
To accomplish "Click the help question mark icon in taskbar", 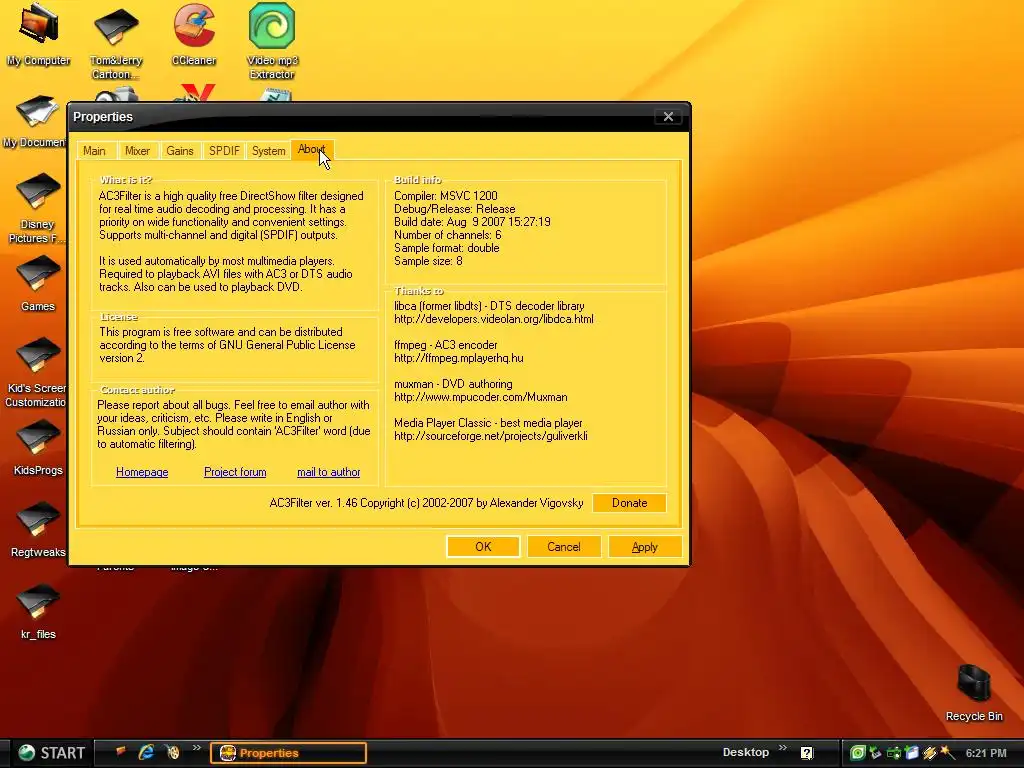I will [x=807, y=753].
